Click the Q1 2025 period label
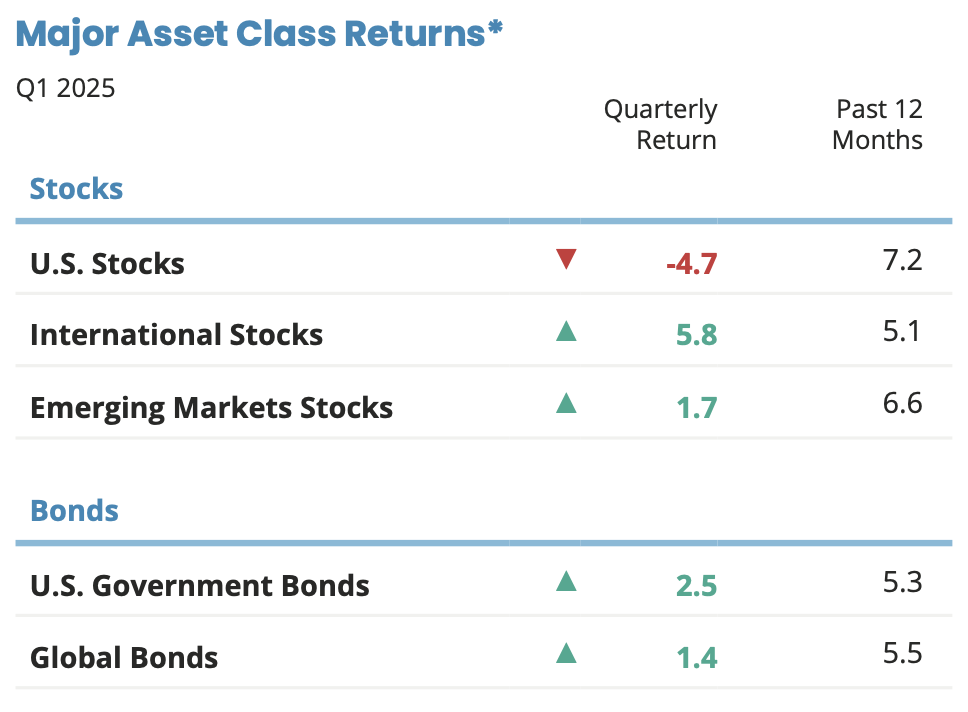 pos(66,88)
